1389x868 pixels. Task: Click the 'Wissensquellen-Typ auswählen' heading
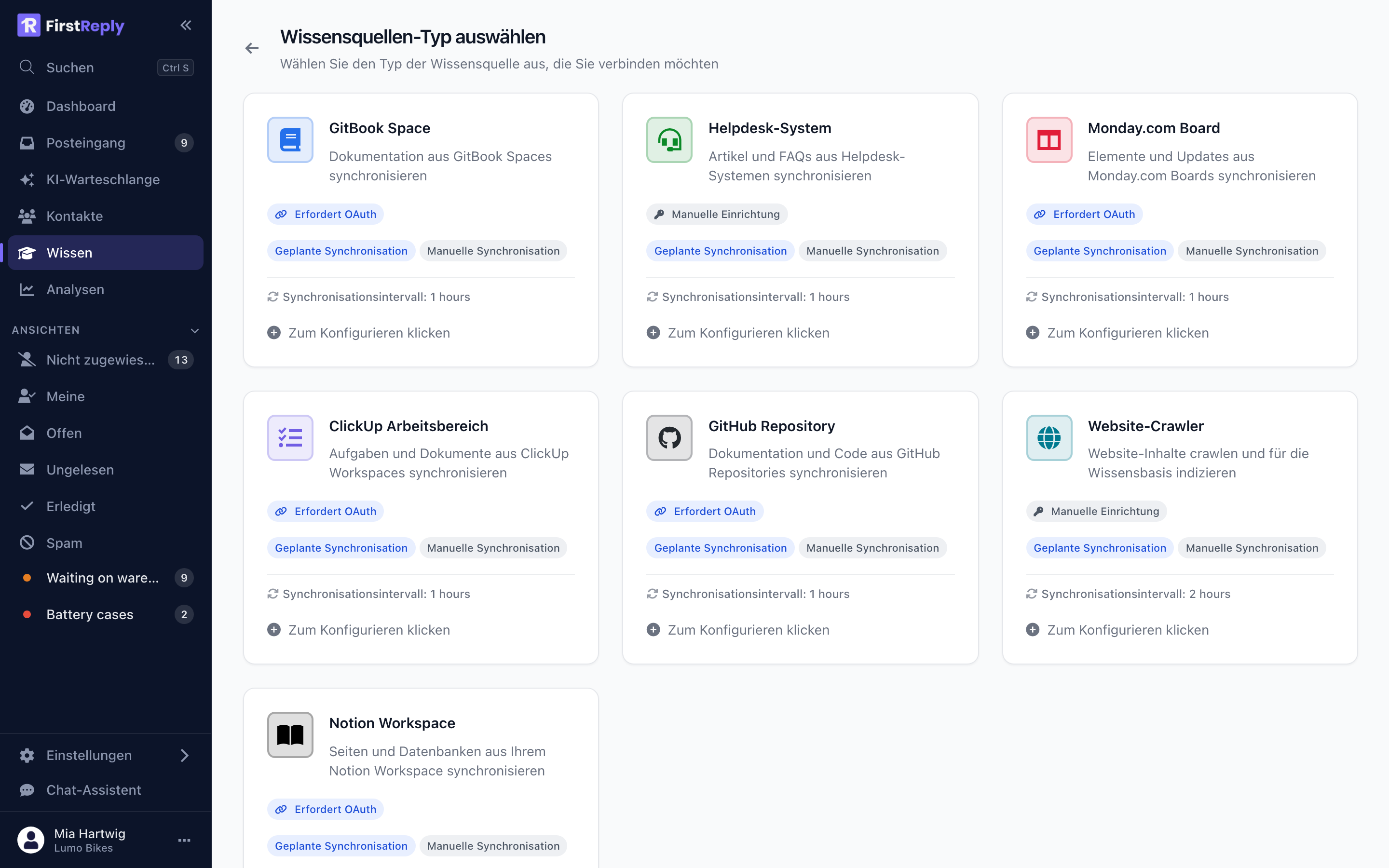[x=413, y=37]
